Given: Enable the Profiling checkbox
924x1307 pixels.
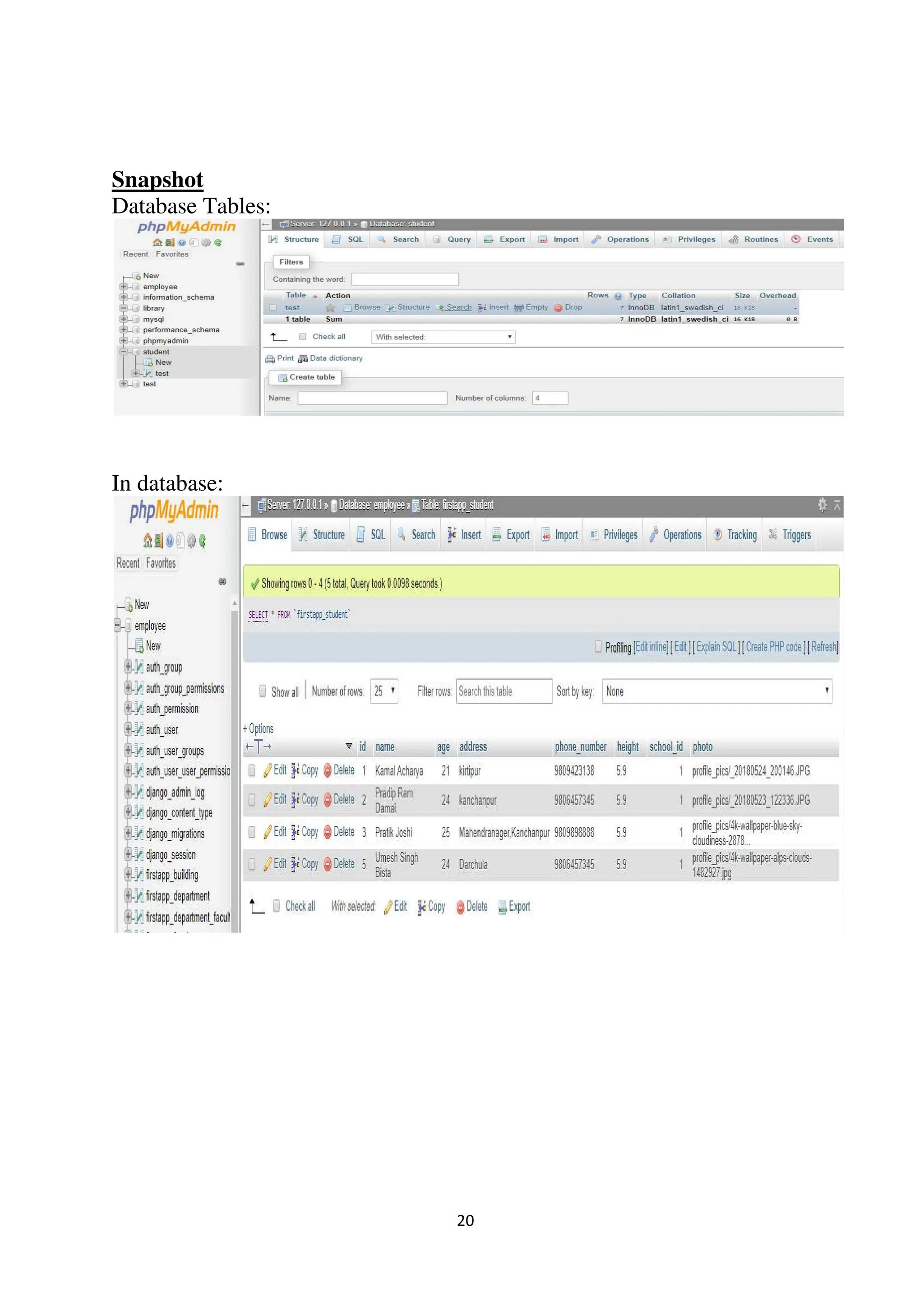Looking at the screenshot, I should click(599, 646).
